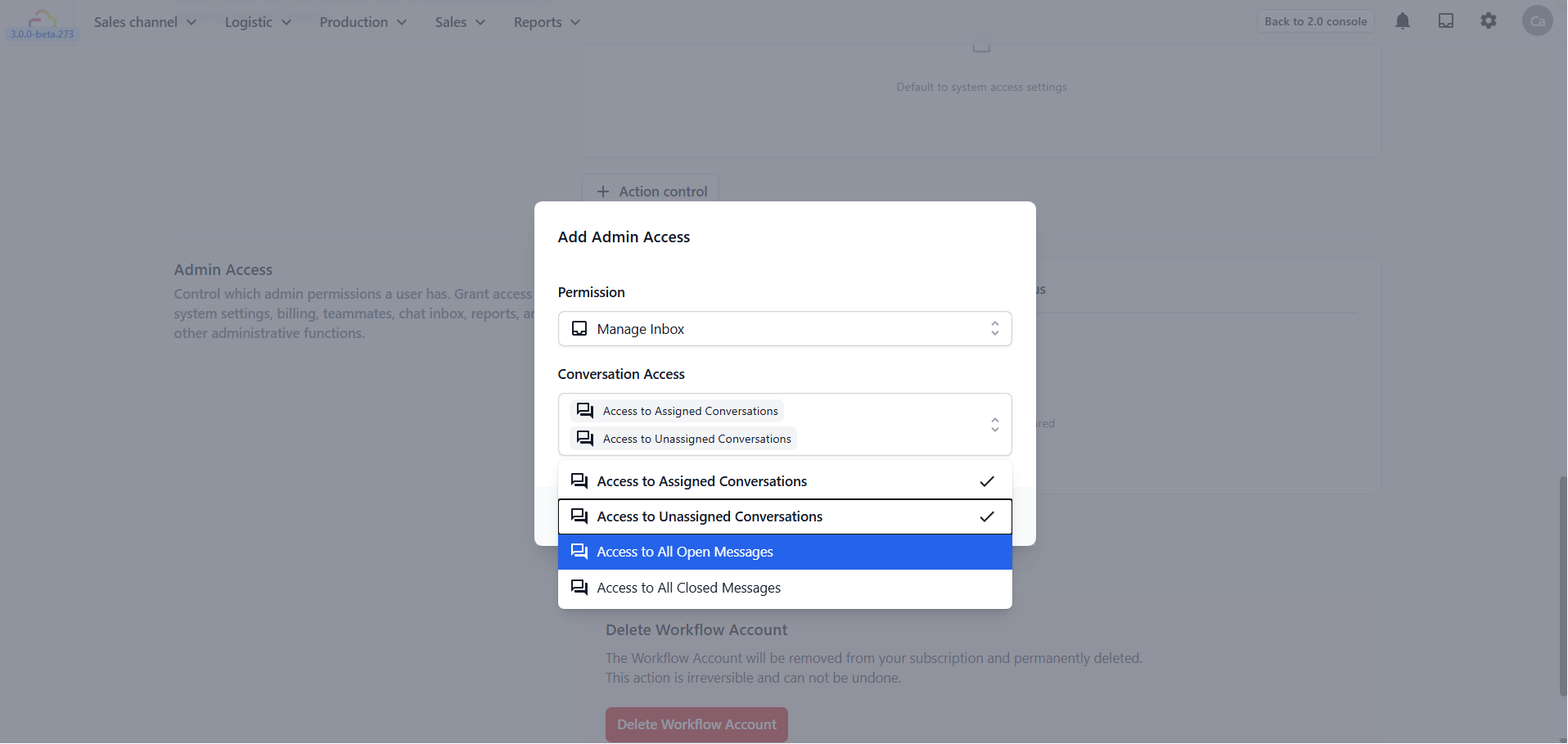
Task: Expand the Sales channel menu
Action: pos(145,22)
